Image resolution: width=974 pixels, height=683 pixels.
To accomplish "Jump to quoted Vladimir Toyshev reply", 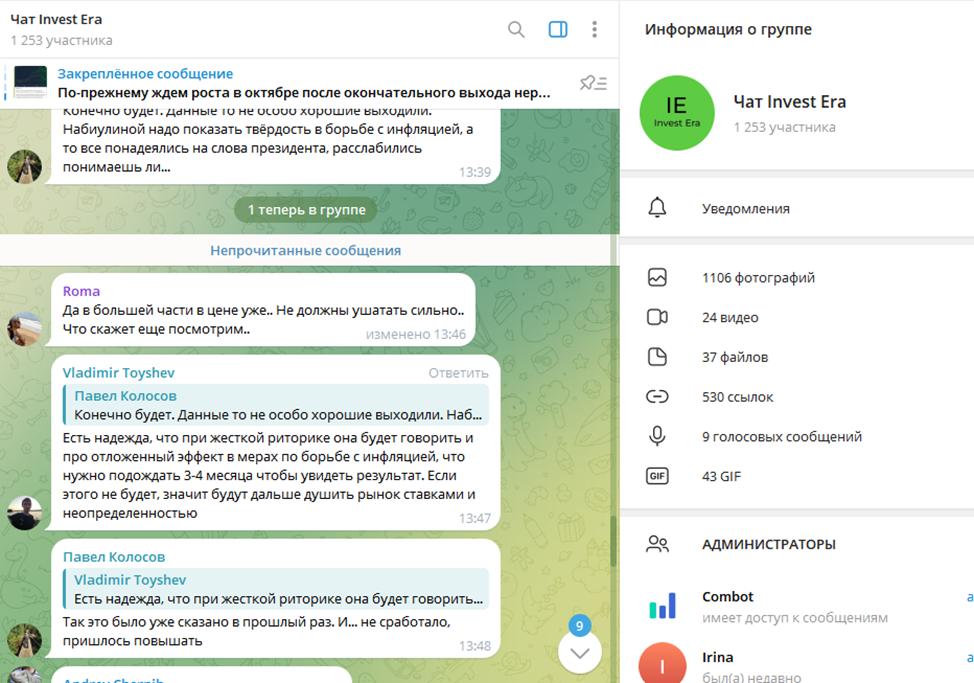I will (x=276, y=589).
